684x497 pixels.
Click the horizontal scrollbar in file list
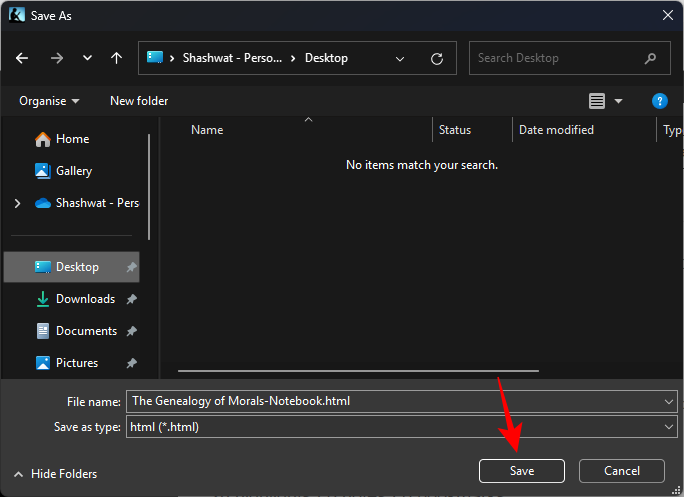358,371
